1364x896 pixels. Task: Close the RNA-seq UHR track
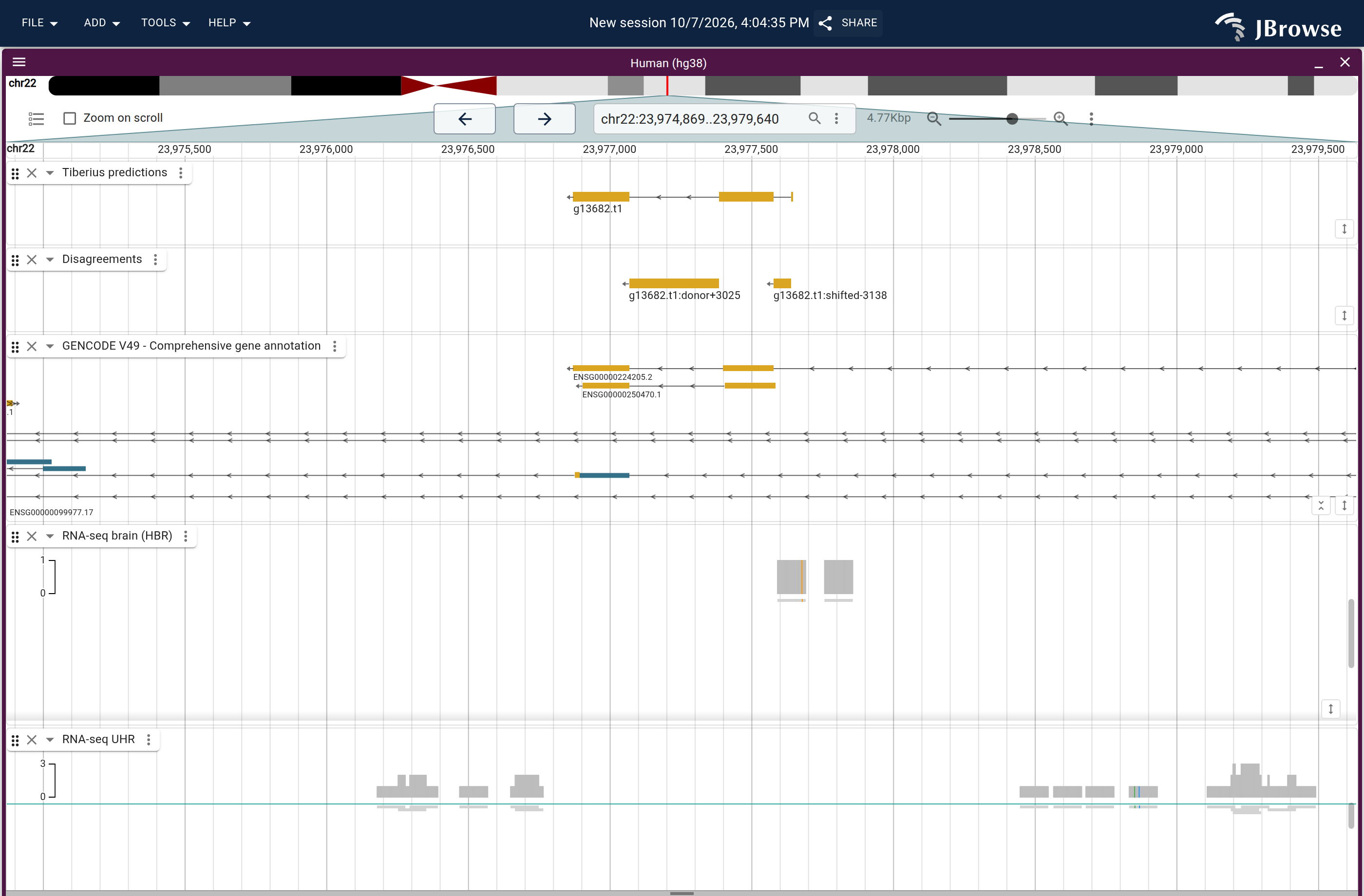coord(32,740)
